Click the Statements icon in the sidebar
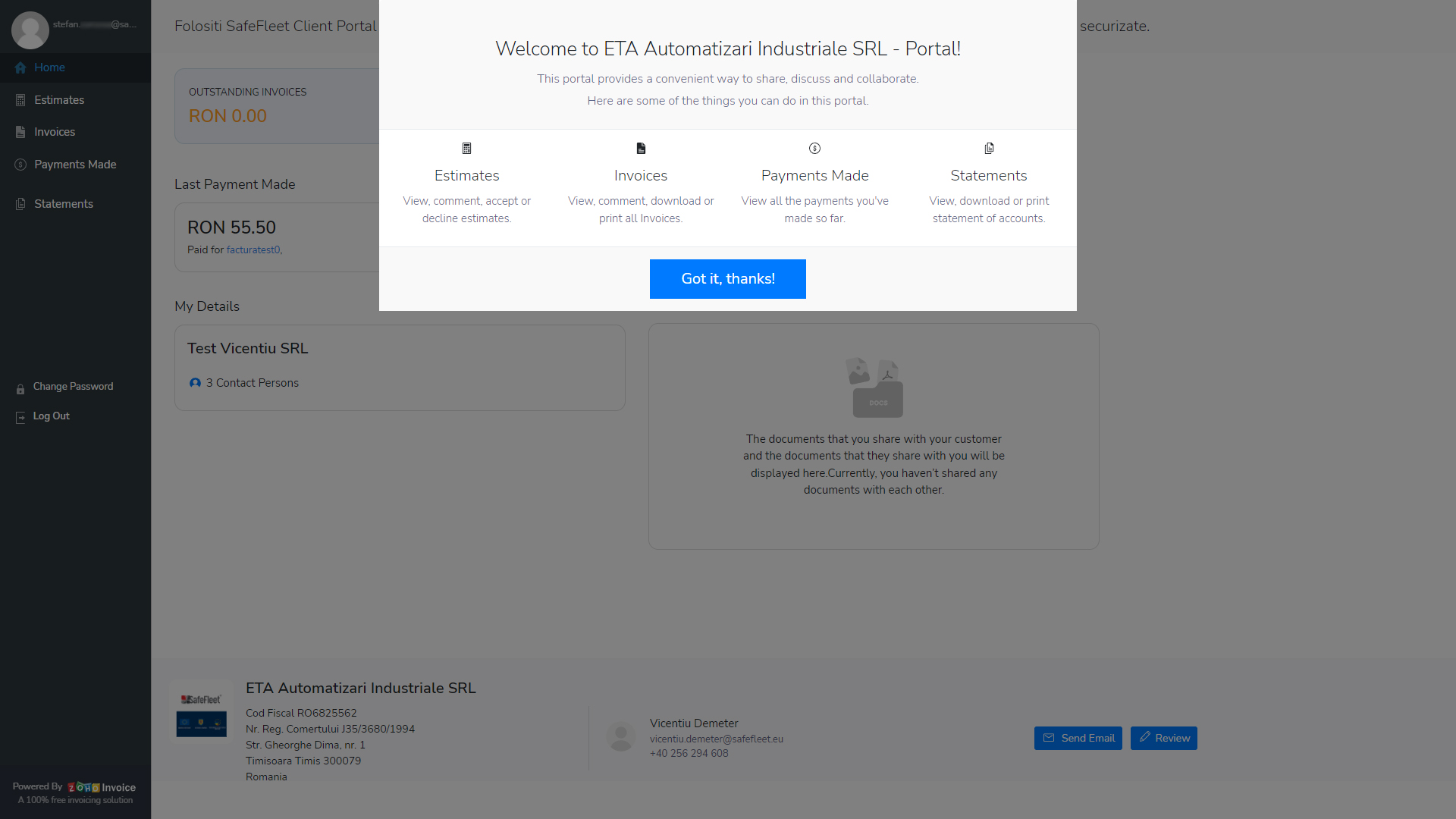The height and width of the screenshot is (819, 1456). (19, 203)
